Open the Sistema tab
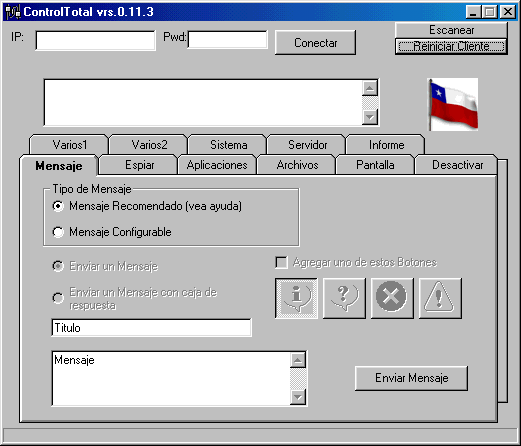This screenshot has width=521, height=446. (228, 145)
